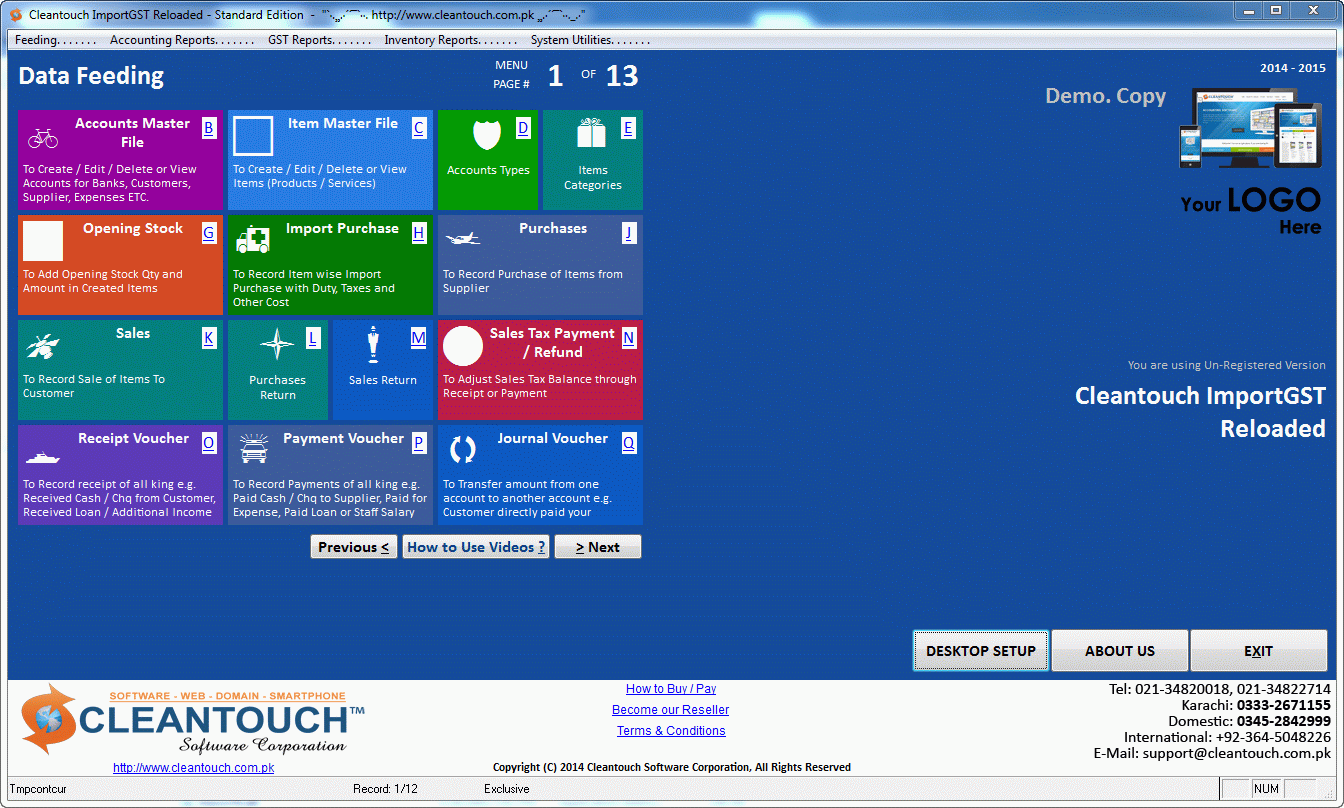Screen dimensions: 1344x808
Task: Click the bird icon on Sales tile
Action: point(43,346)
